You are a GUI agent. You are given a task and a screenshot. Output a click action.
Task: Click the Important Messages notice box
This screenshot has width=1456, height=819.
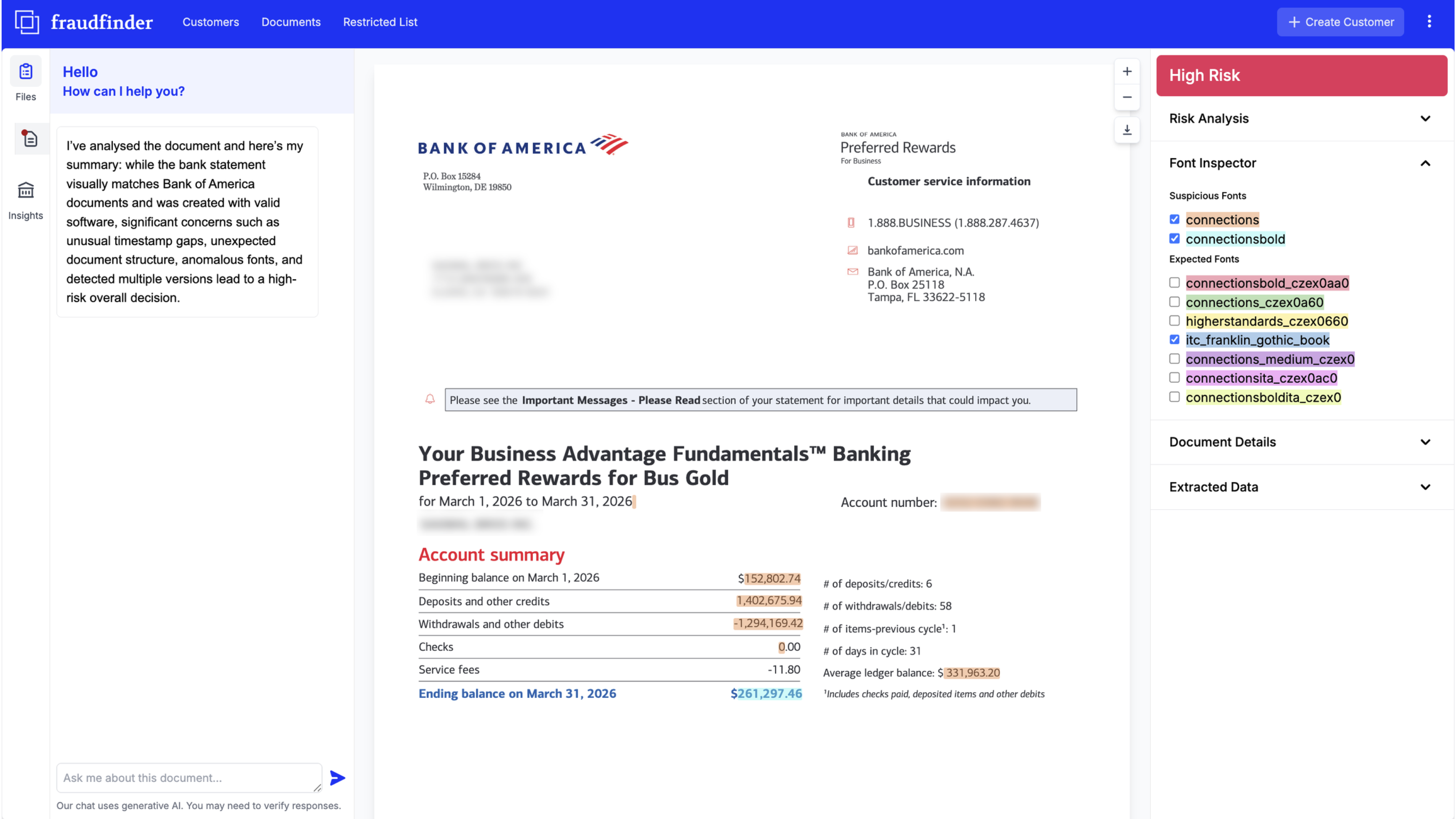[760, 400]
